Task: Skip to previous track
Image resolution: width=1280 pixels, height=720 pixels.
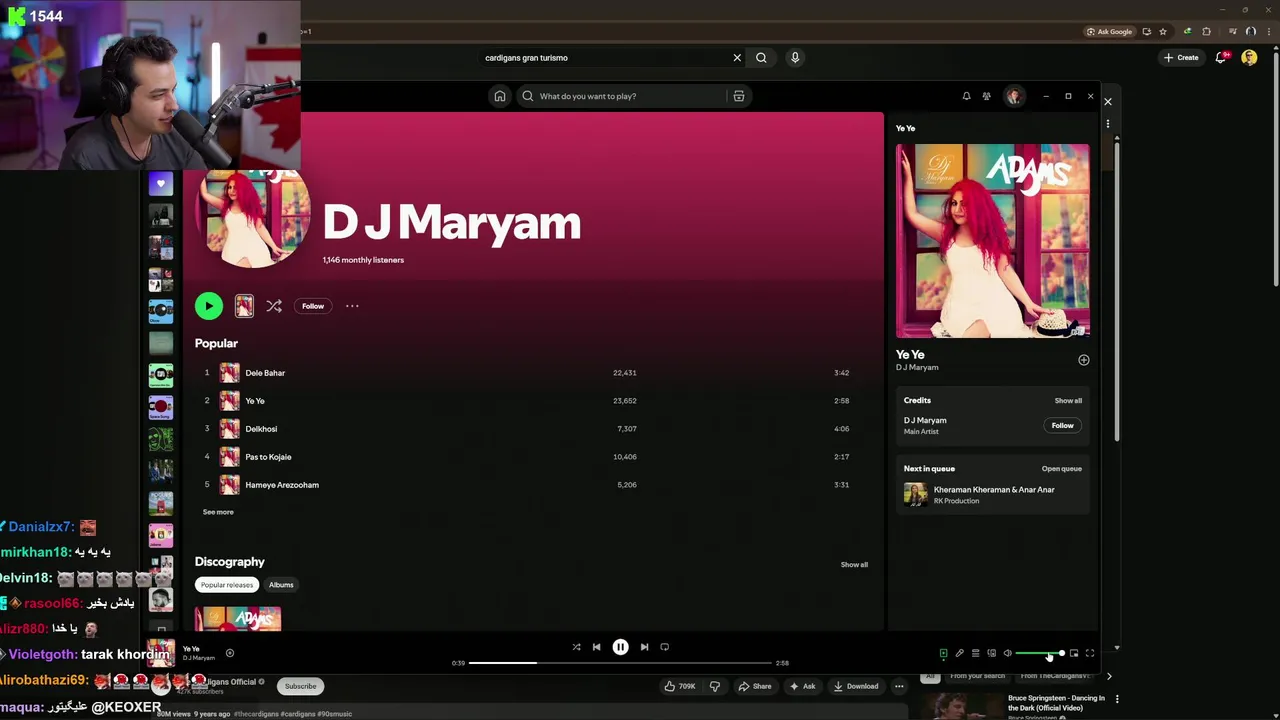Action: 597,647
